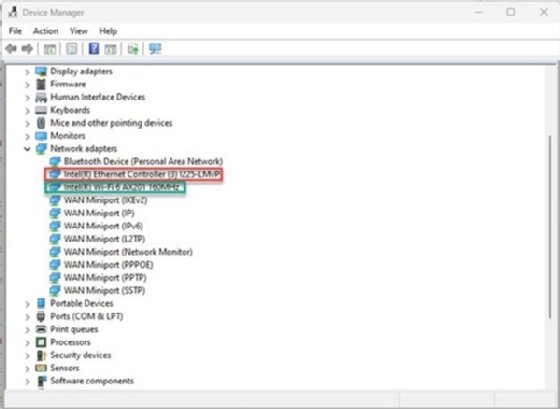Close the Device Manager window
560x409 pixels.
[x=544, y=12]
